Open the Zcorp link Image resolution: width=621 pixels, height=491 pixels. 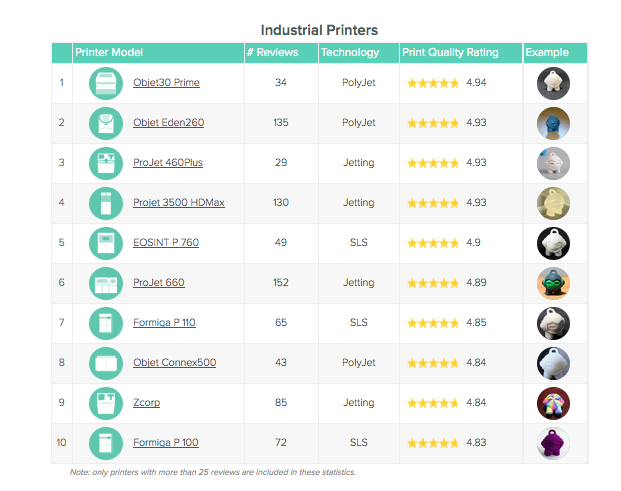(147, 402)
